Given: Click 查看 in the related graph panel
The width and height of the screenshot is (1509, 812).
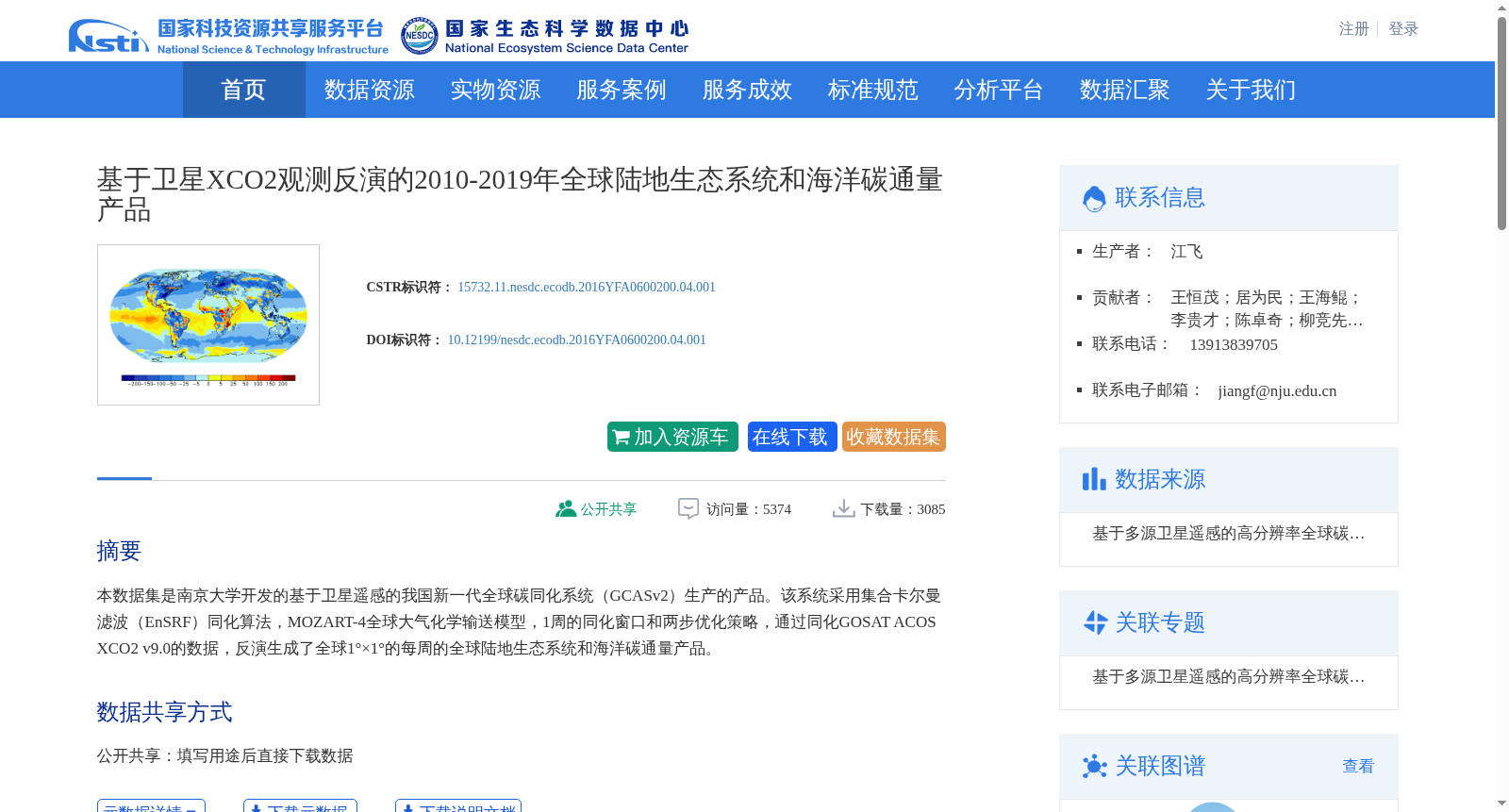Looking at the screenshot, I should (x=1358, y=766).
